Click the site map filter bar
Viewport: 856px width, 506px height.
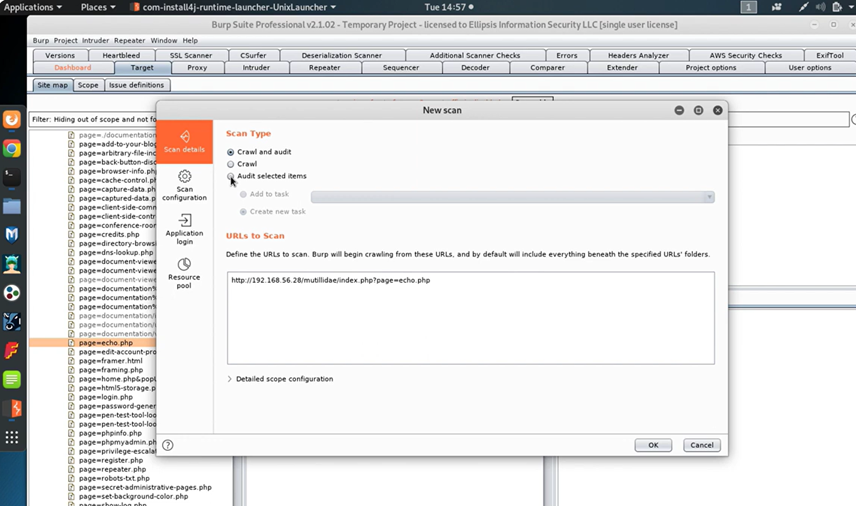click(93, 119)
